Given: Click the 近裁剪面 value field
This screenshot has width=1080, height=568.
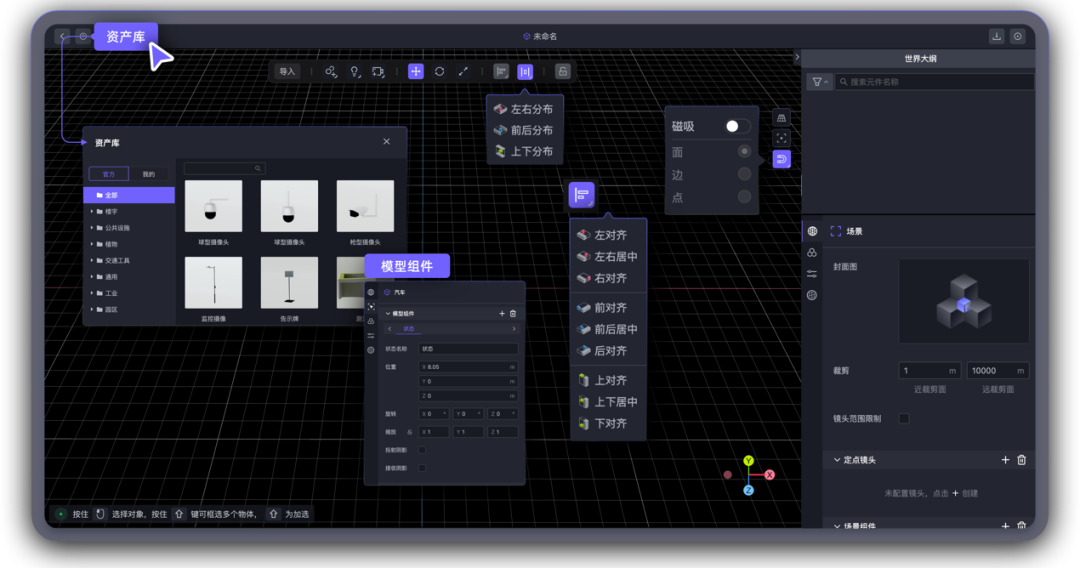Looking at the screenshot, I should (929, 370).
